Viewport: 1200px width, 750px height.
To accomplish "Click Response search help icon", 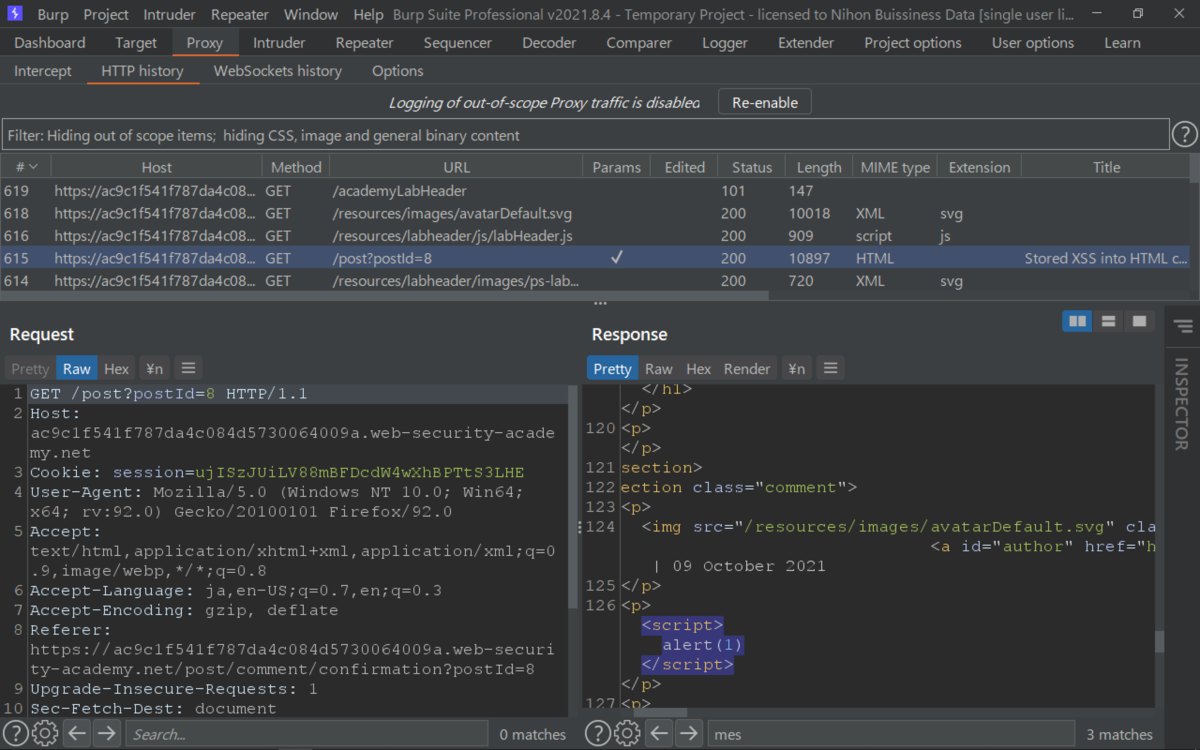I will click(x=597, y=734).
